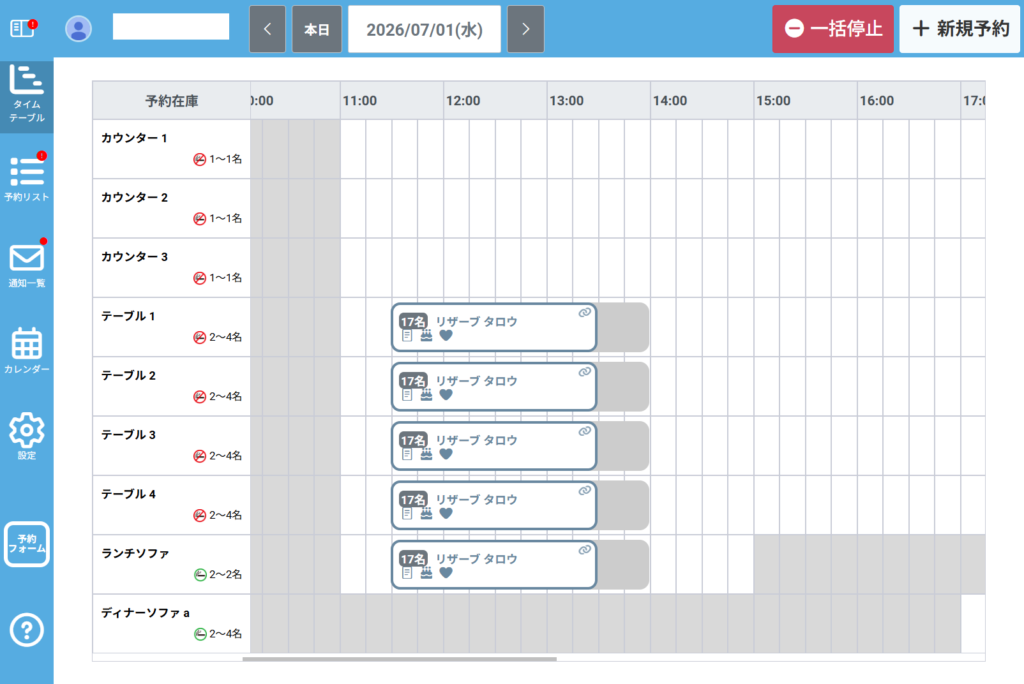Open the カレンダー sidebar icon
Screen dimensions: 1024x684
(x=27, y=350)
